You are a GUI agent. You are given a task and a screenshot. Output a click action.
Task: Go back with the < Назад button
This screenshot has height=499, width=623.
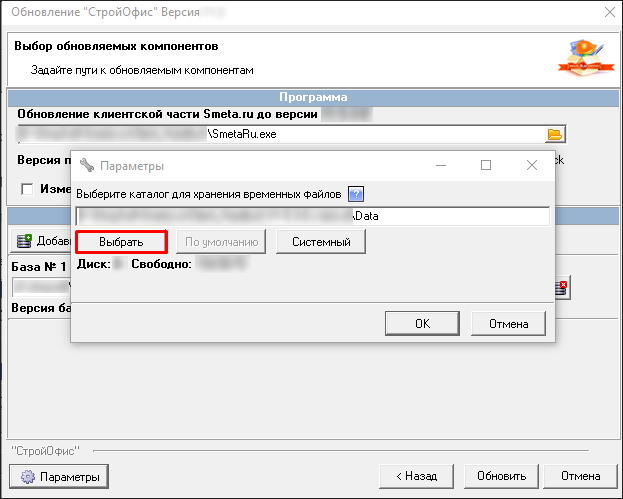point(416,477)
